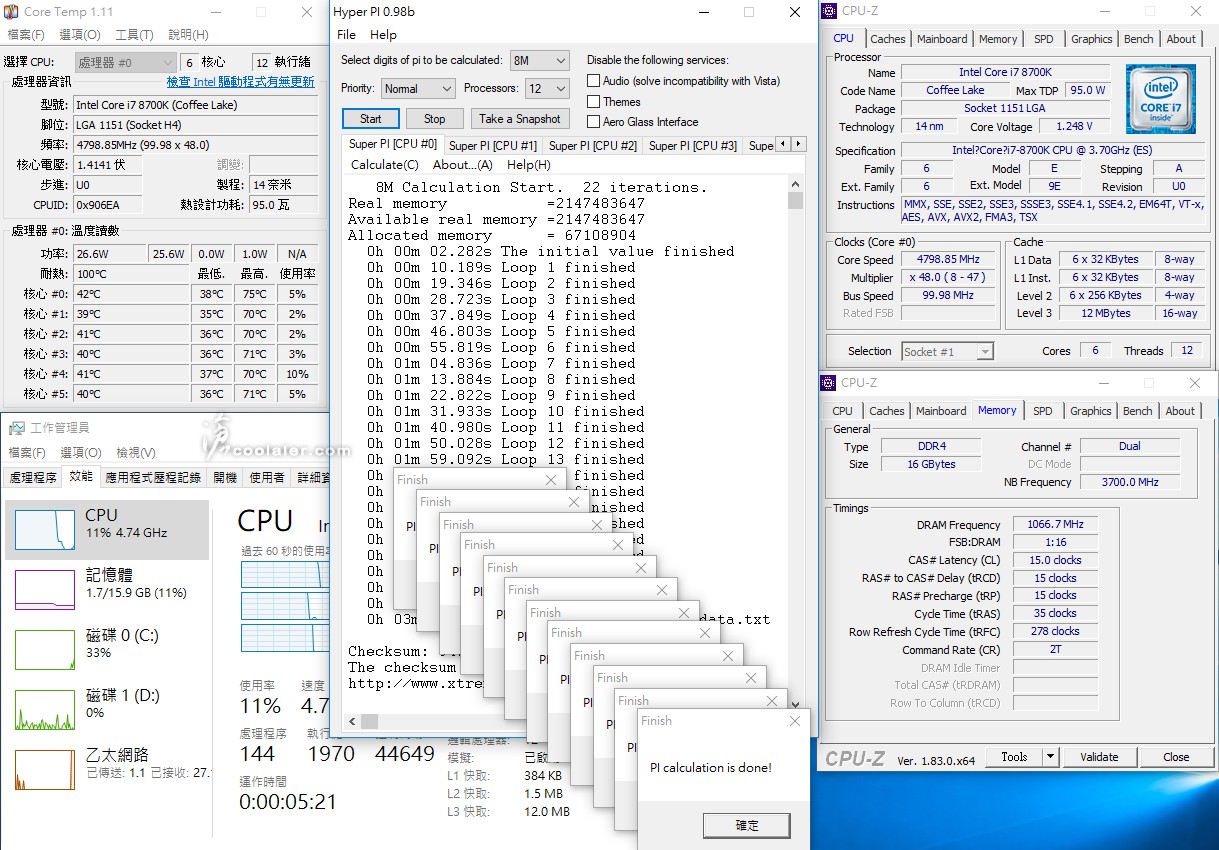Open the Priority dropdown set to Normal
Image resolution: width=1219 pixels, height=850 pixels.
pos(417,88)
